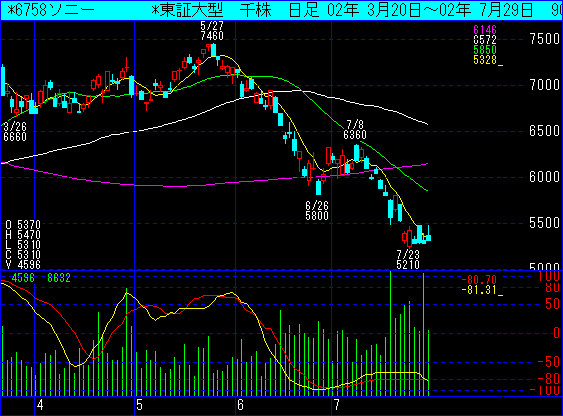The width and height of the screenshot is (563, 416).
Task: Click the 6000 price axis label
Action: click(x=545, y=177)
